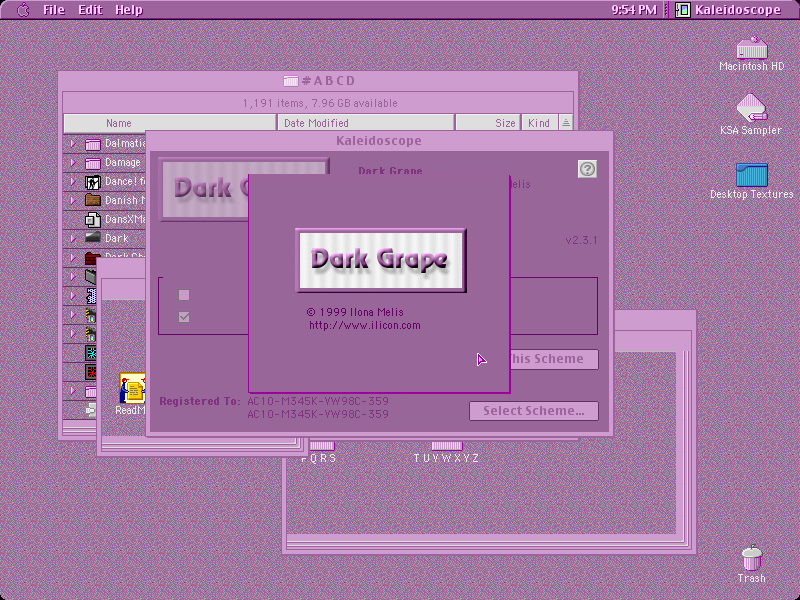Click the "# A B C D" window title text
The image size is (800, 600).
(x=329, y=81)
